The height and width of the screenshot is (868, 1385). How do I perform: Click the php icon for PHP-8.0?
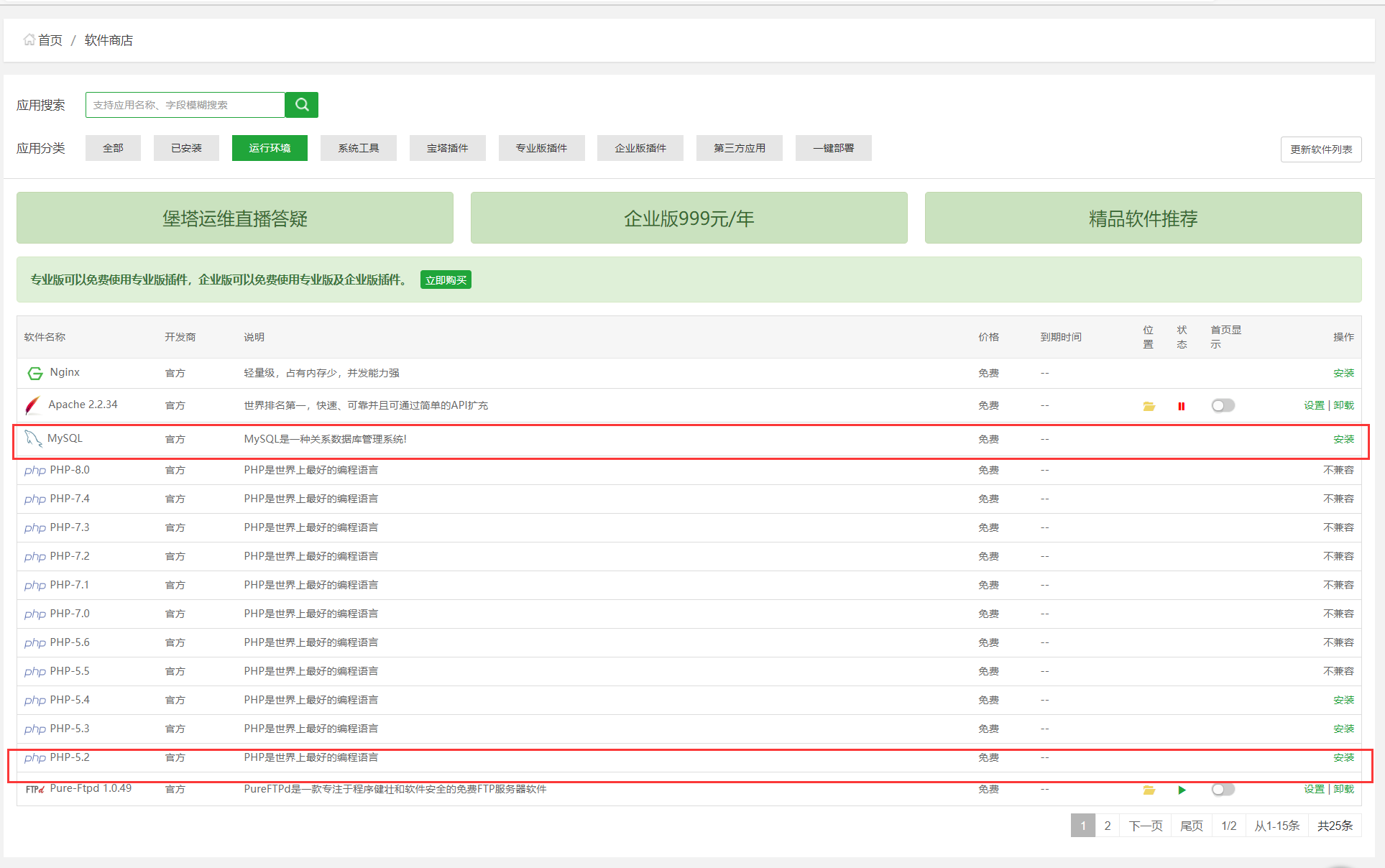[x=34, y=471]
